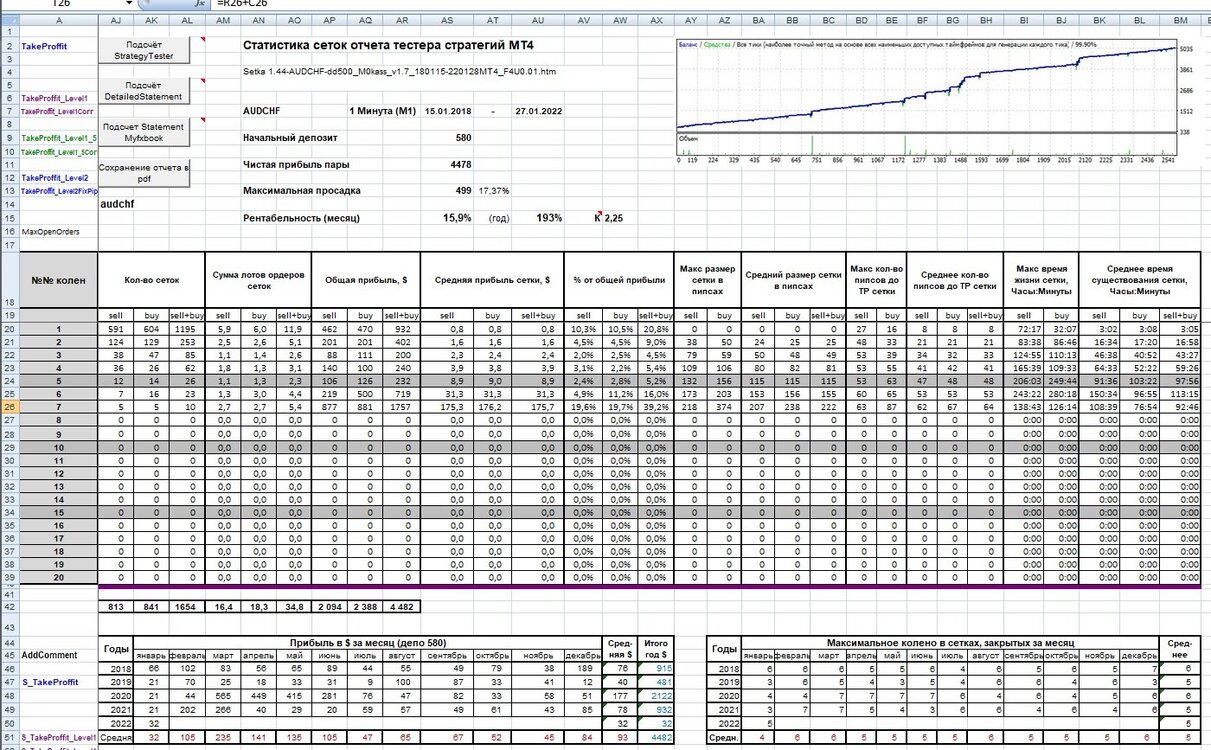Image resolution: width=1211 pixels, height=750 pixels.
Task: Select the monthly profit cell 565
Action: 223,695
